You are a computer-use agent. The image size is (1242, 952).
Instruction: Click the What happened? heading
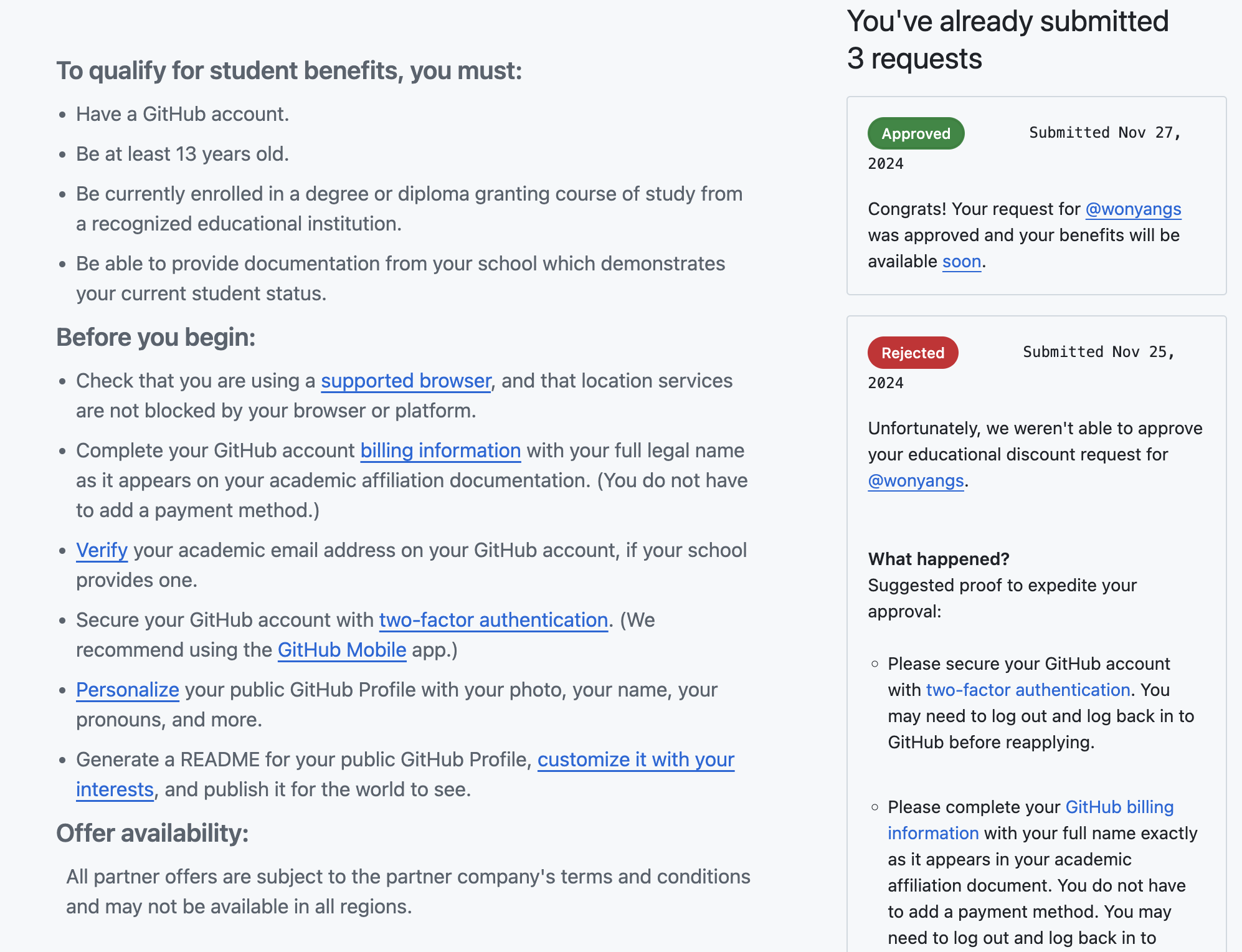coord(938,559)
